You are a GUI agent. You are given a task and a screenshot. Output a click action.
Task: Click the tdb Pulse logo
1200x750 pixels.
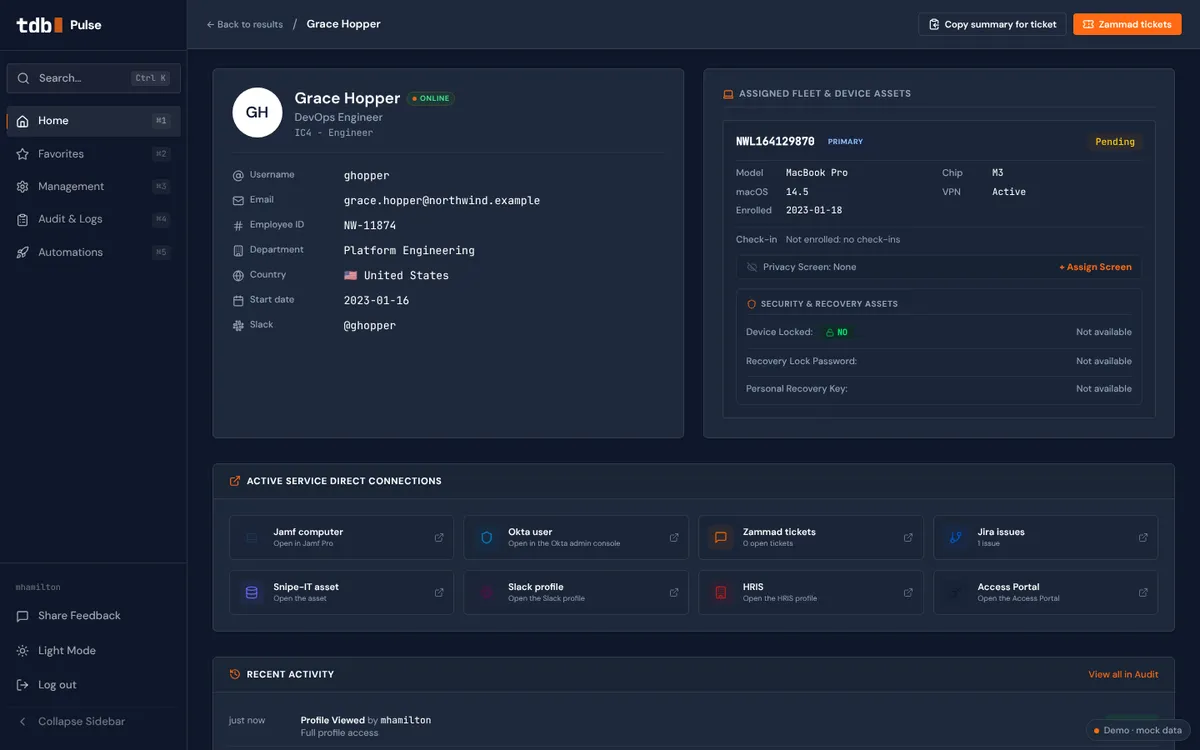[59, 24]
